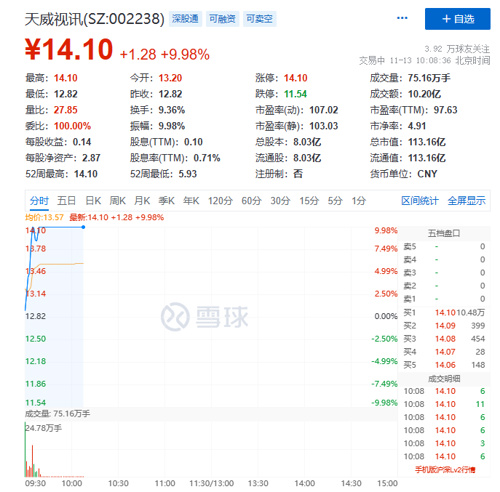Click the 买1 bid price 14.10 row

click(444, 313)
